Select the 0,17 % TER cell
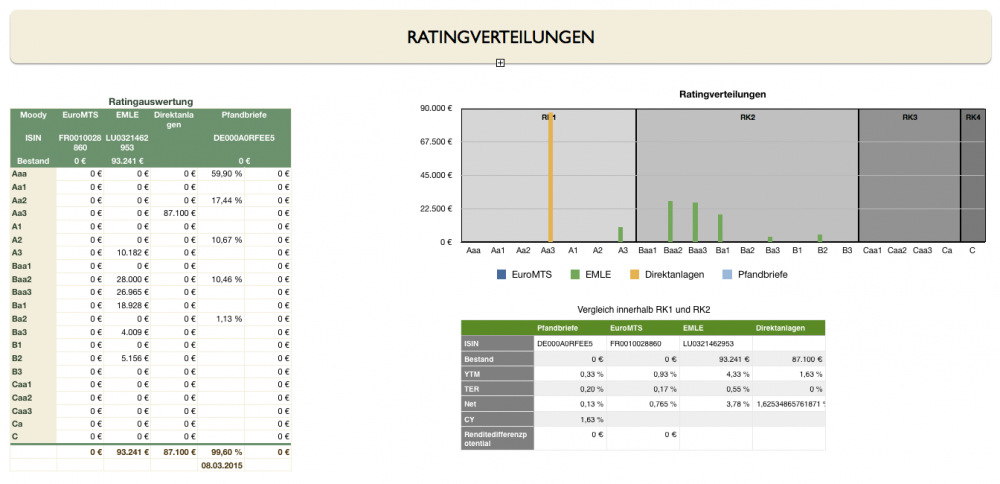Image resolution: width=1000 pixels, height=484 pixels. [x=643, y=388]
